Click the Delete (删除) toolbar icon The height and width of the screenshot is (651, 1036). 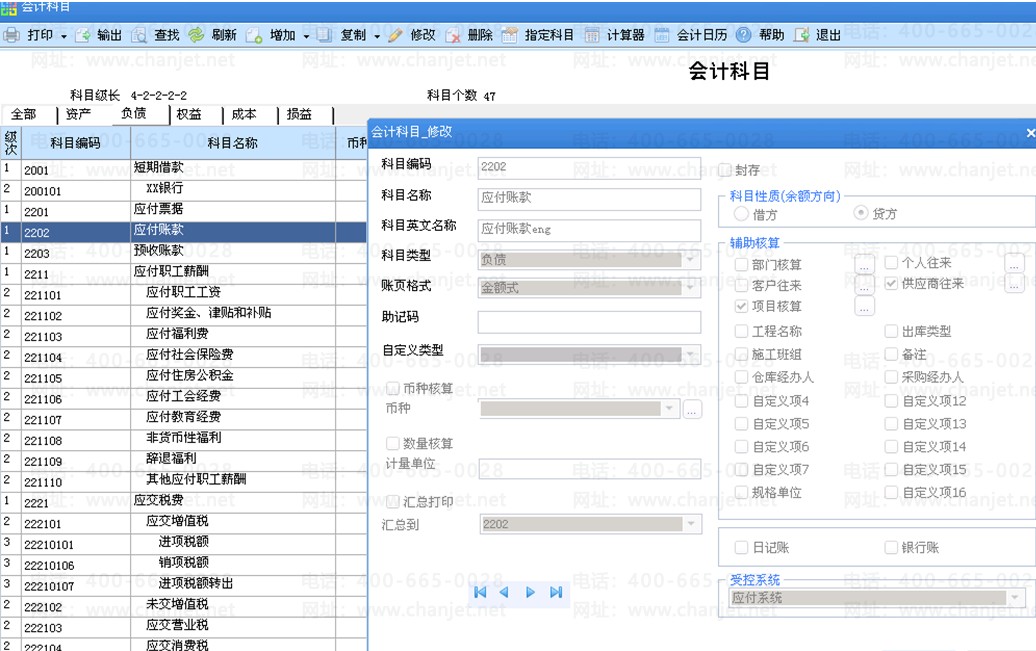click(x=453, y=35)
